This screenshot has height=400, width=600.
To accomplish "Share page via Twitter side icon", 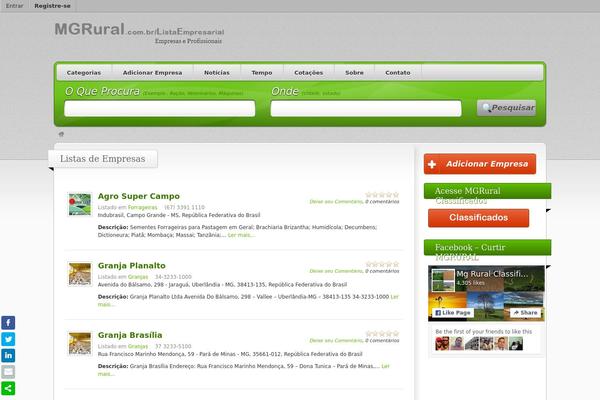I will (x=8, y=339).
